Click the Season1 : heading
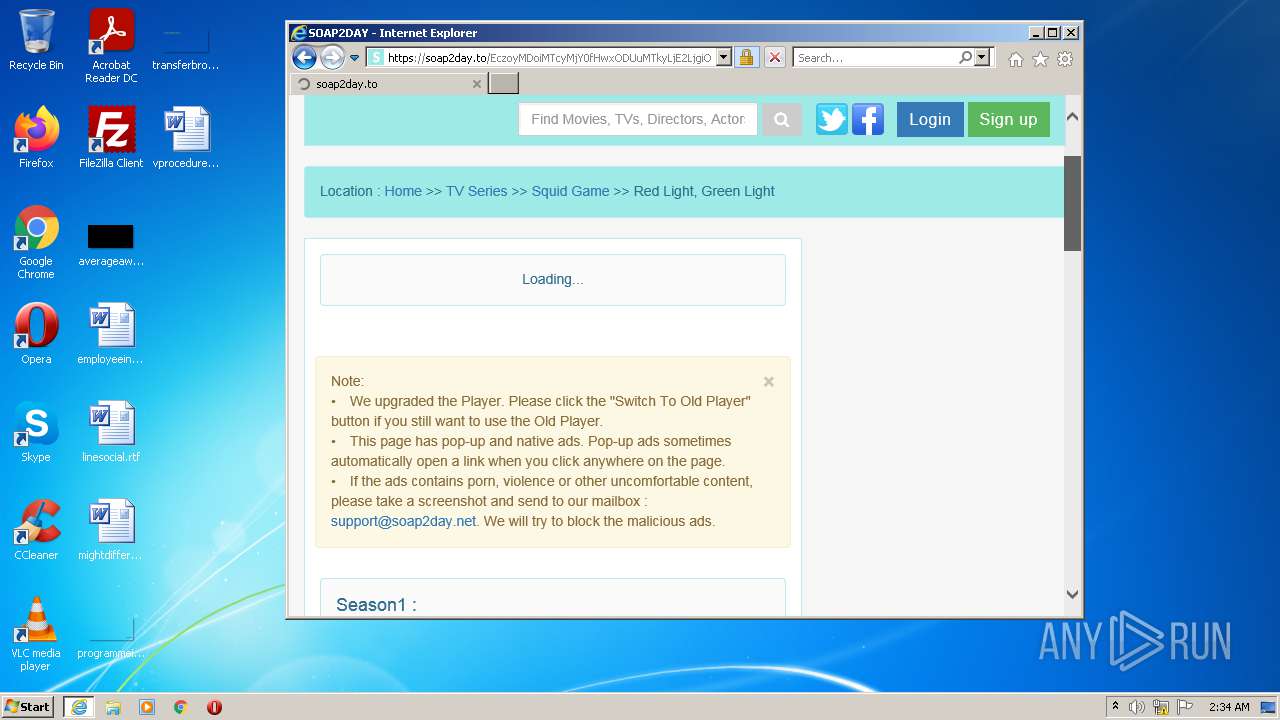This screenshot has height=720, width=1280. 376,604
